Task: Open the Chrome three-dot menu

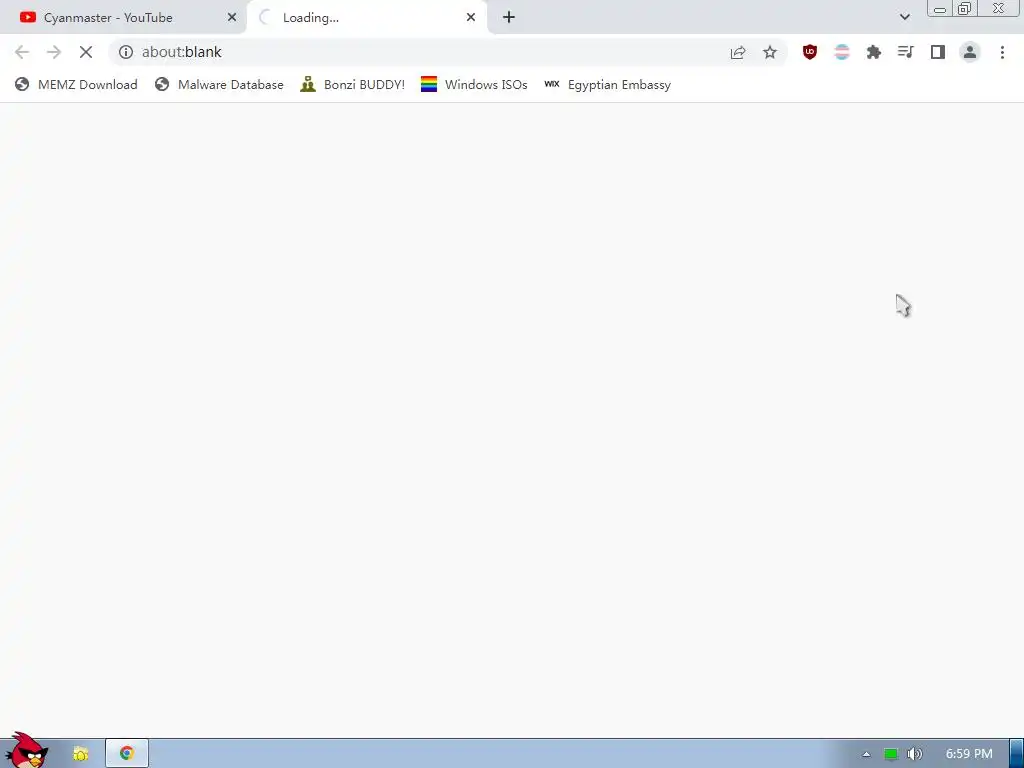Action: (x=1002, y=52)
